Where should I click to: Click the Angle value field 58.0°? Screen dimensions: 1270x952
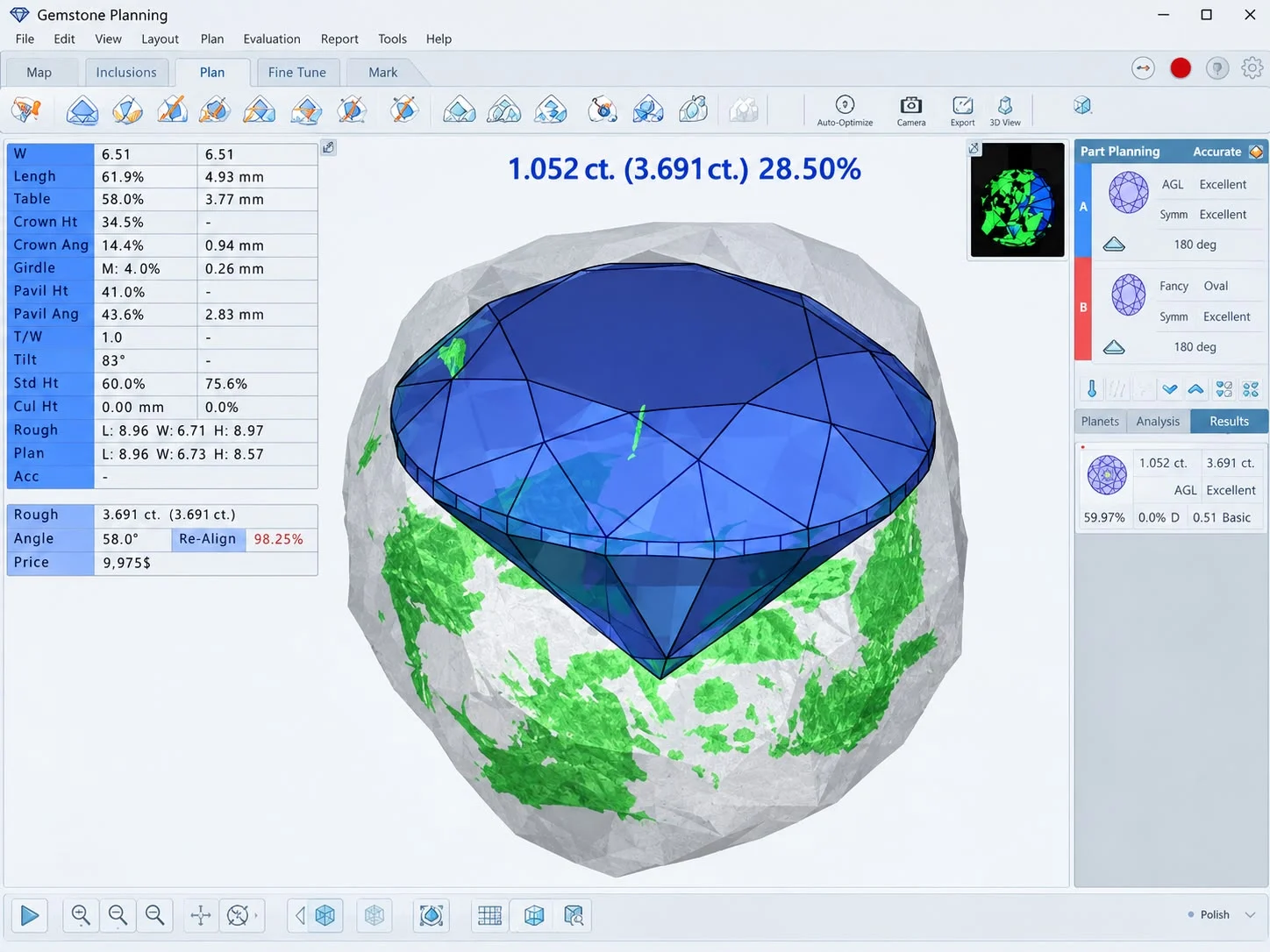point(132,539)
